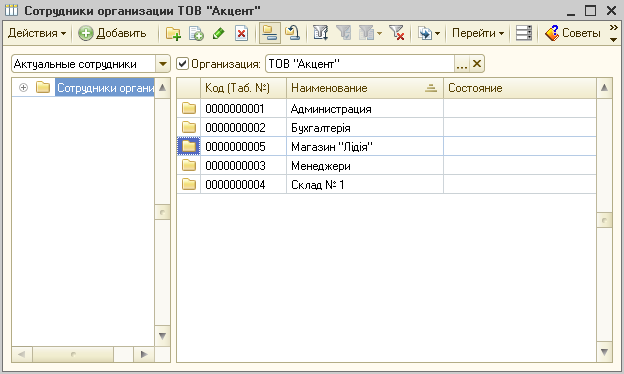Click the copy-item add icon
The width and height of the screenshot is (624, 374).
[x=196, y=33]
